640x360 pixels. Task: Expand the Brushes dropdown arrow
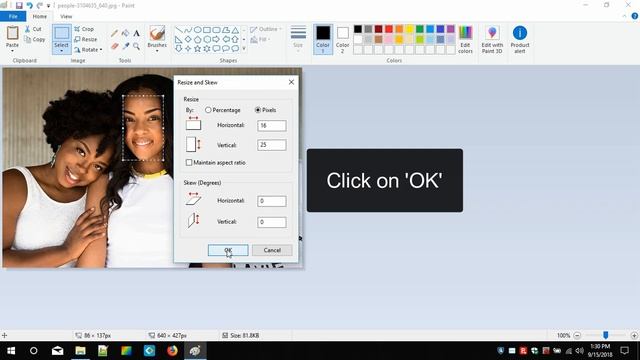tap(157, 51)
